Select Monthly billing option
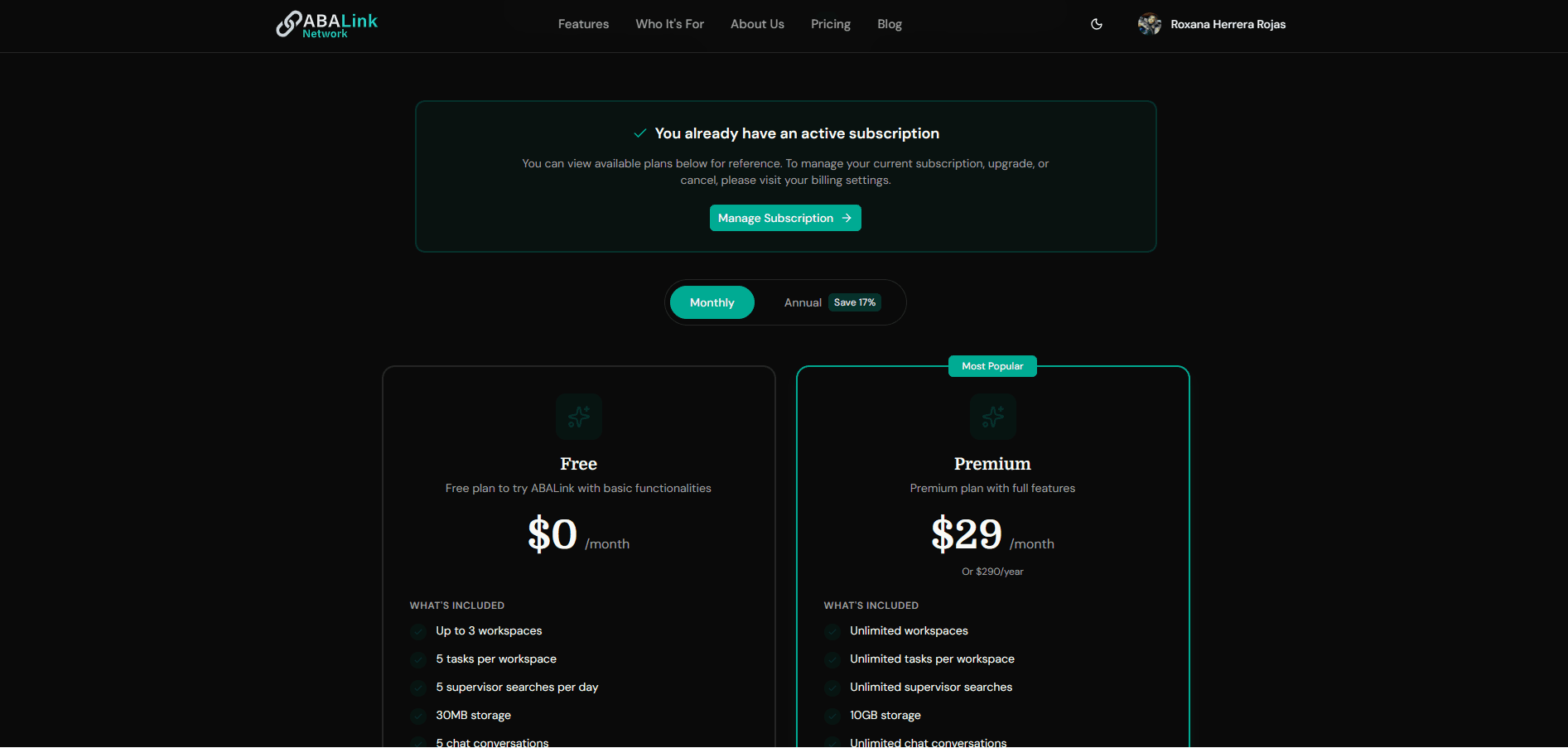 tap(712, 302)
